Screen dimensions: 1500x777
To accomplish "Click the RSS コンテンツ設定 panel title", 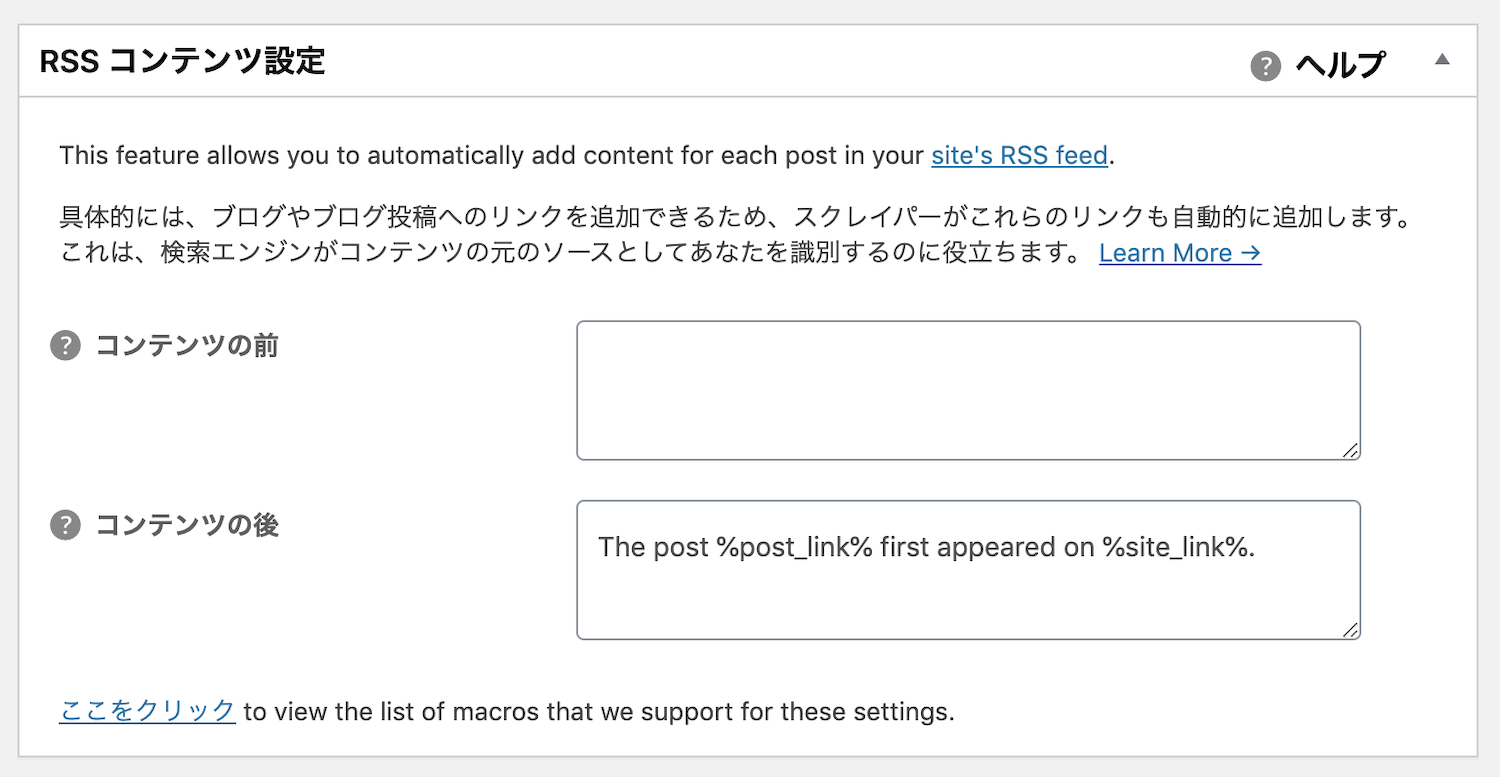I will tap(183, 61).
